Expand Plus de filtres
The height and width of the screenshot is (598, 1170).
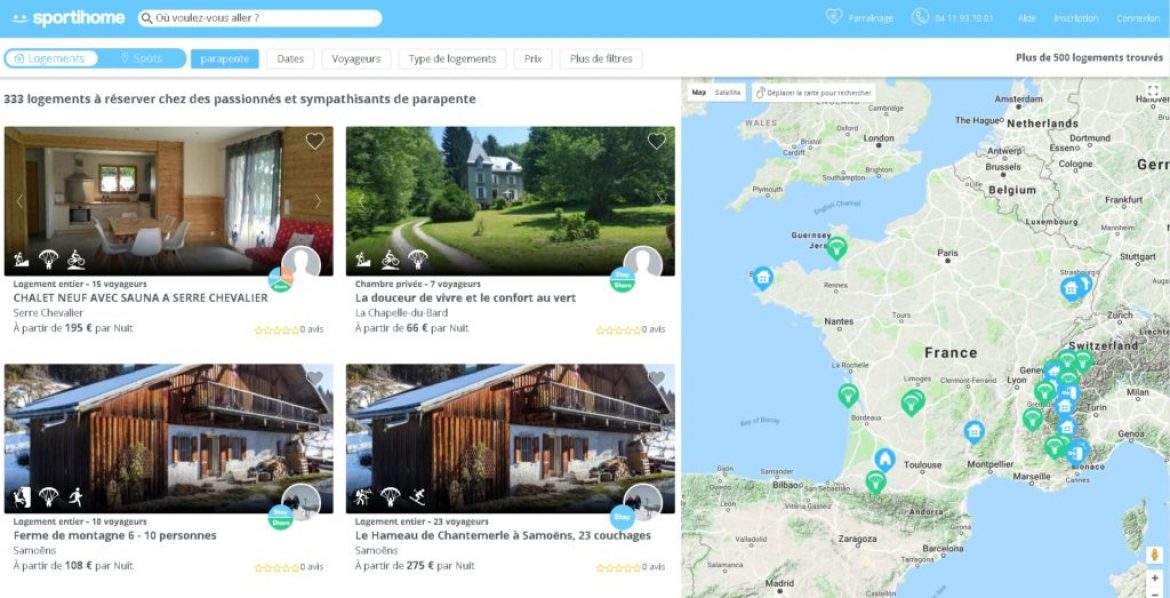click(x=601, y=59)
